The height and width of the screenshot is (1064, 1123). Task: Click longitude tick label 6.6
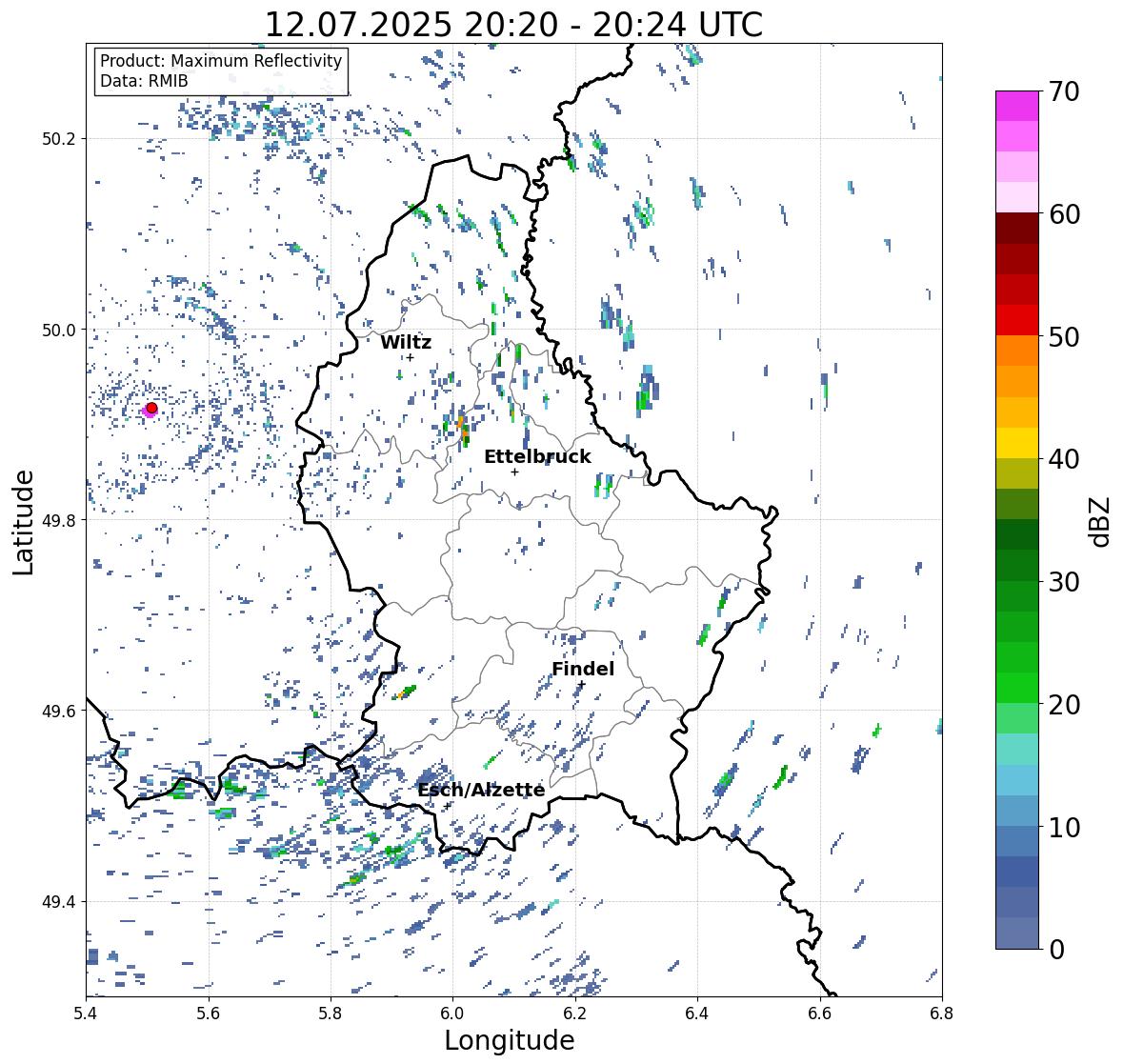pyautogui.click(x=820, y=1014)
